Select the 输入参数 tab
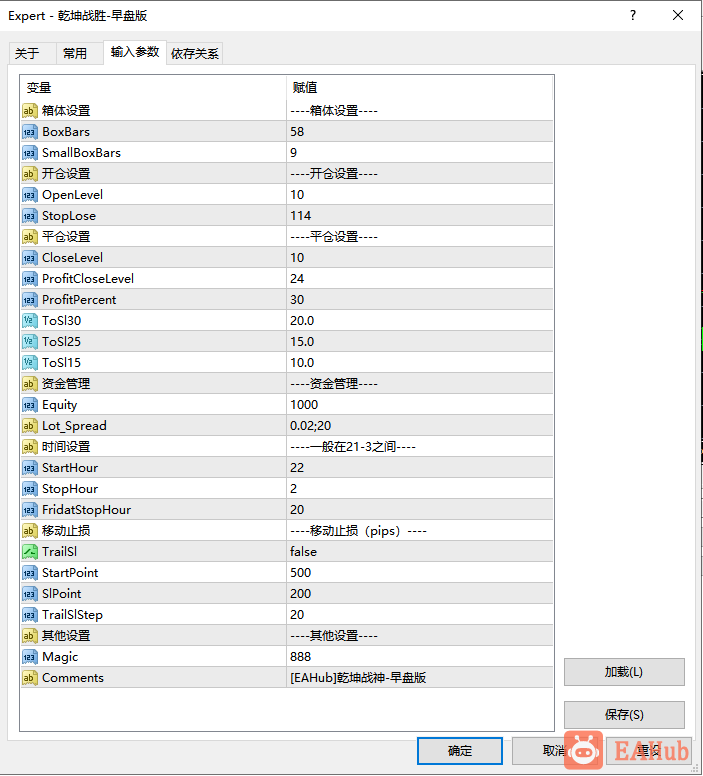 135,52
